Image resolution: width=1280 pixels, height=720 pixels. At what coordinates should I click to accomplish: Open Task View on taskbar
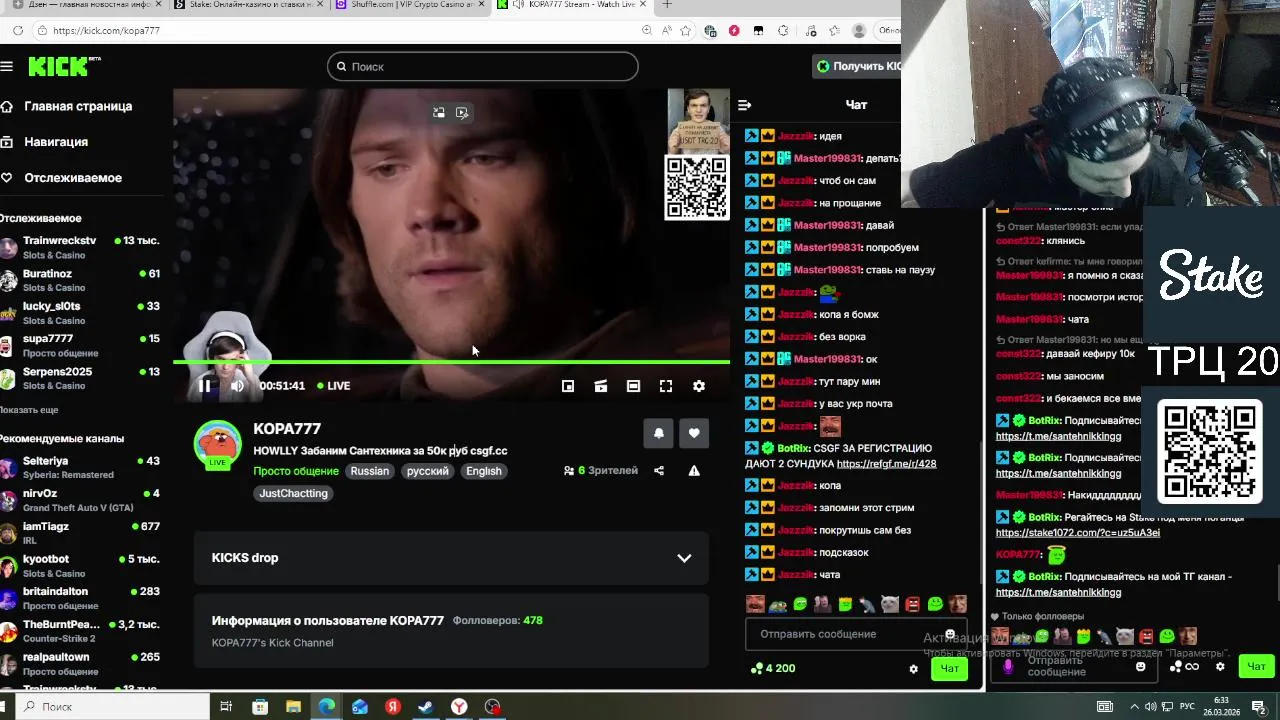pos(227,707)
